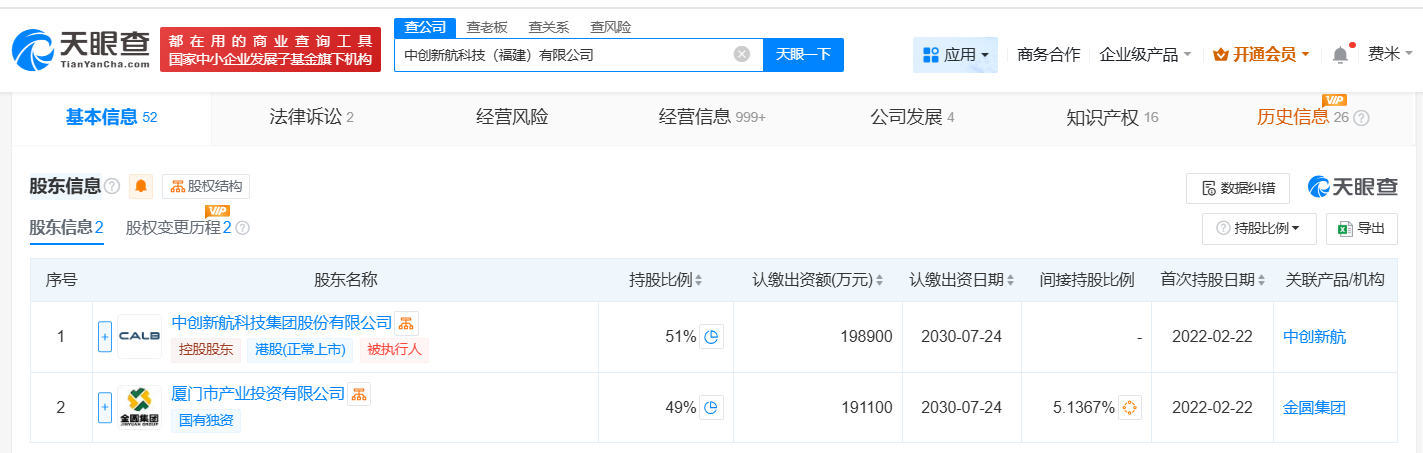Open the 股权结构 button
The width and height of the screenshot is (1423, 453).
[206, 186]
